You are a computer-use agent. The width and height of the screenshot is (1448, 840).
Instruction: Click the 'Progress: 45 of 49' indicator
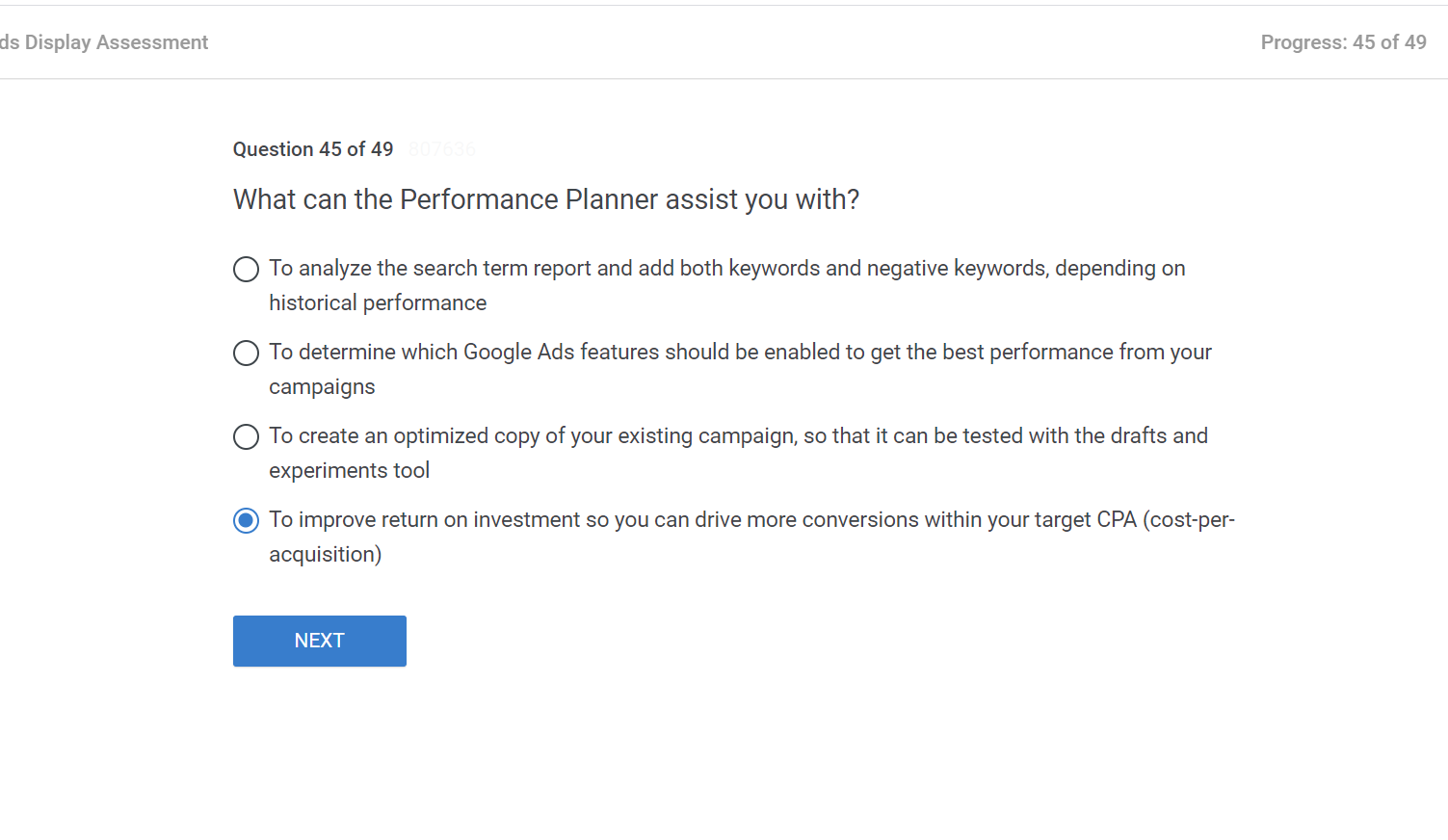(x=1343, y=42)
